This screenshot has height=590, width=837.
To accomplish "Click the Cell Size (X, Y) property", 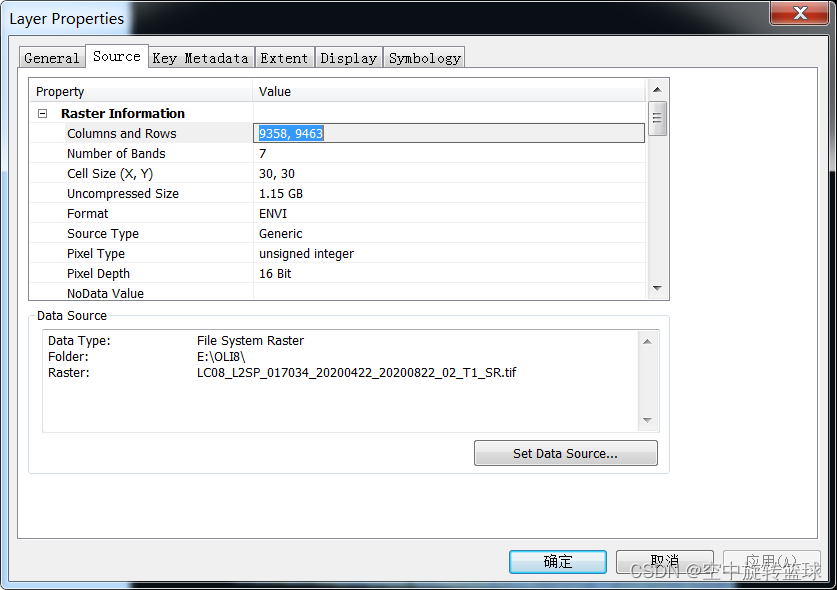I will coord(110,174).
